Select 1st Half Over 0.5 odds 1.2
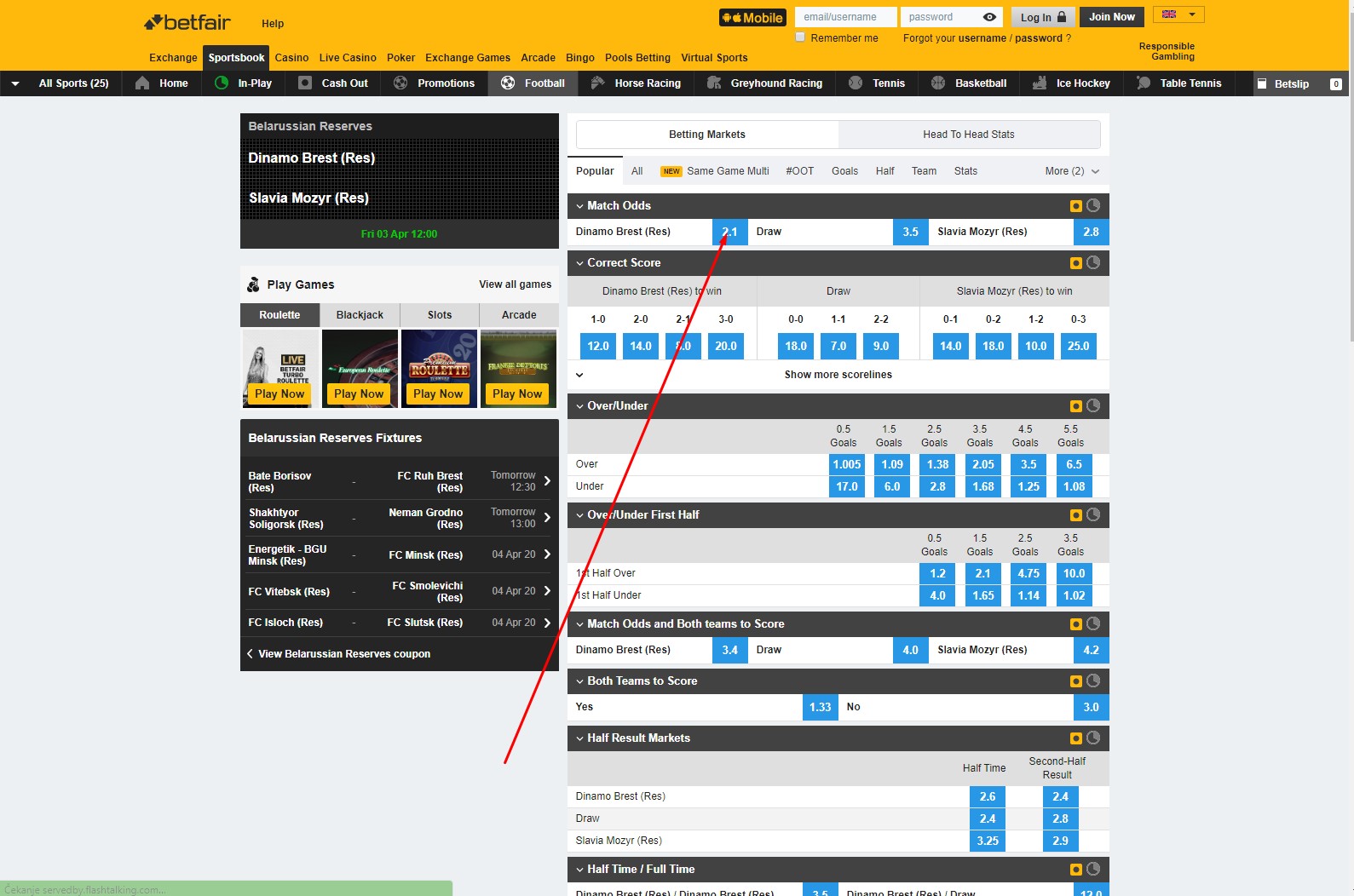Screen dimensions: 1354x896 (x=937, y=573)
